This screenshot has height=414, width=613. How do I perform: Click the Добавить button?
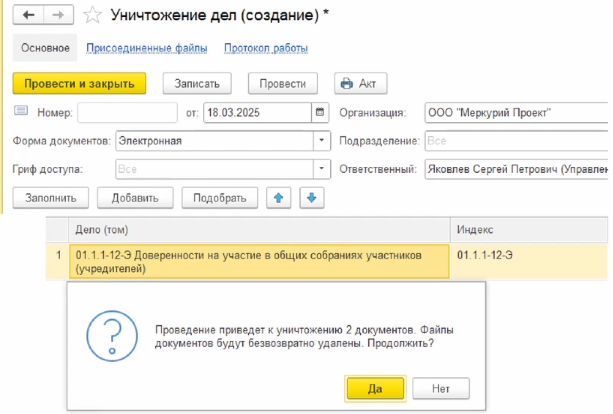(135, 198)
